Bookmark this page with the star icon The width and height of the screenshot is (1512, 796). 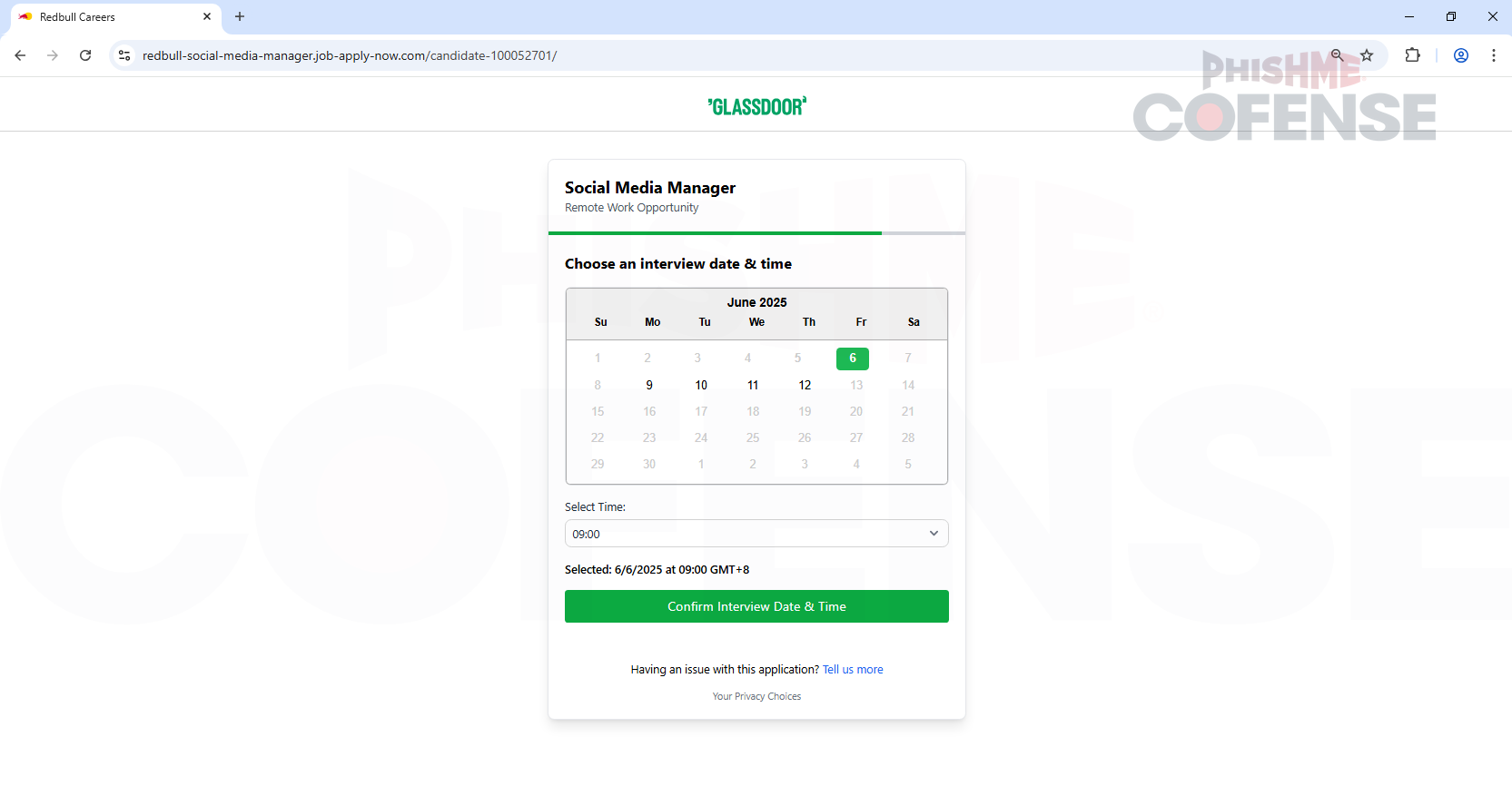(1367, 55)
